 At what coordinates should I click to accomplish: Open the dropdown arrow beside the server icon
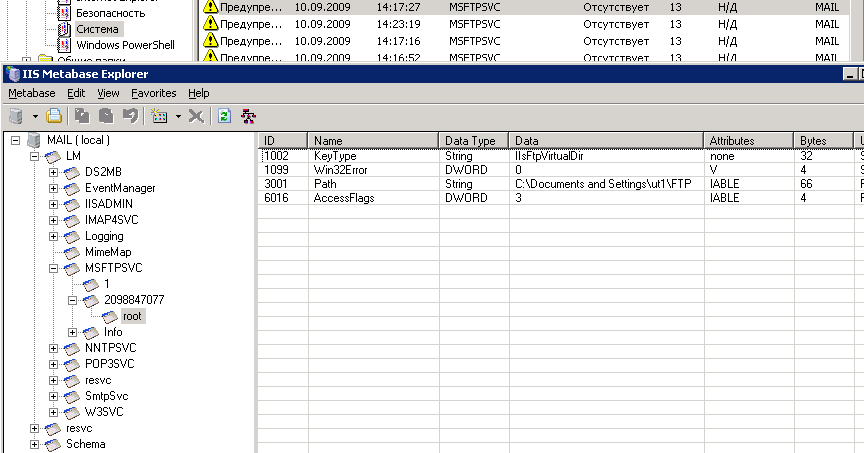point(35,116)
